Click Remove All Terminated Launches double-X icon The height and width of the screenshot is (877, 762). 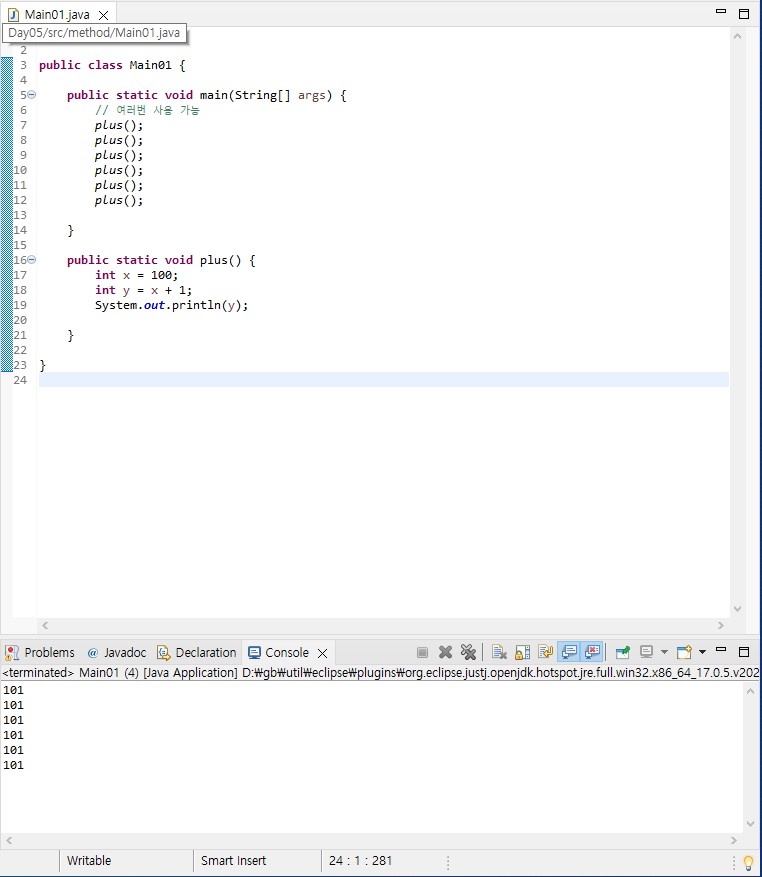(468, 652)
